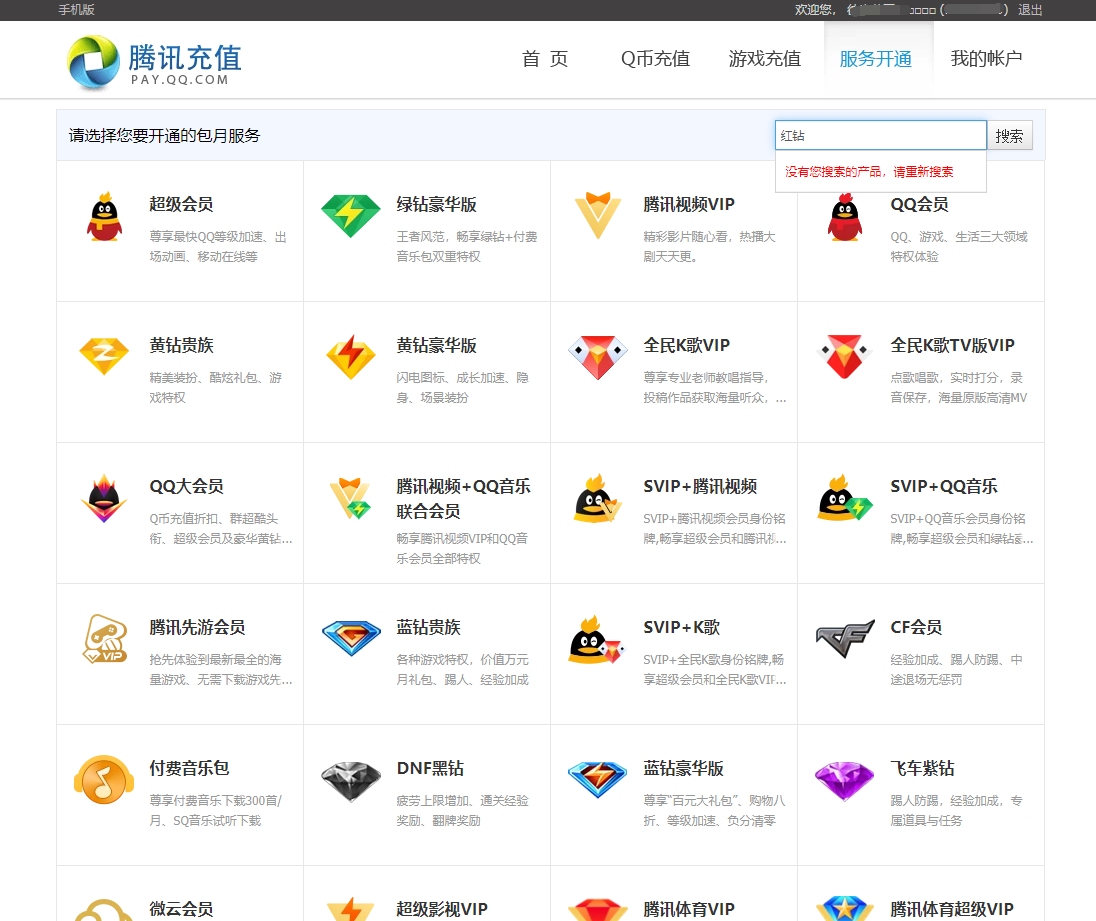The width and height of the screenshot is (1096, 921).
Task: Open the 蓝钻贵族 title
Action: [x=428, y=628]
